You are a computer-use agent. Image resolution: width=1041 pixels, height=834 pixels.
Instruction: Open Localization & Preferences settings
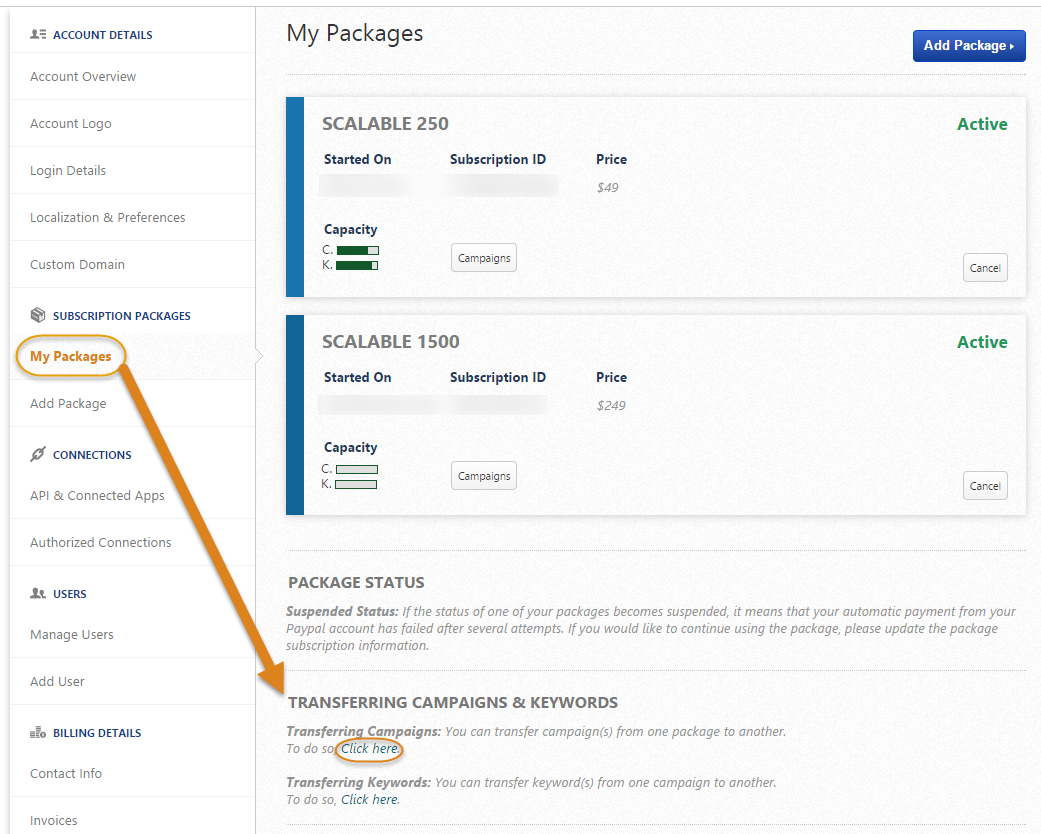108,218
